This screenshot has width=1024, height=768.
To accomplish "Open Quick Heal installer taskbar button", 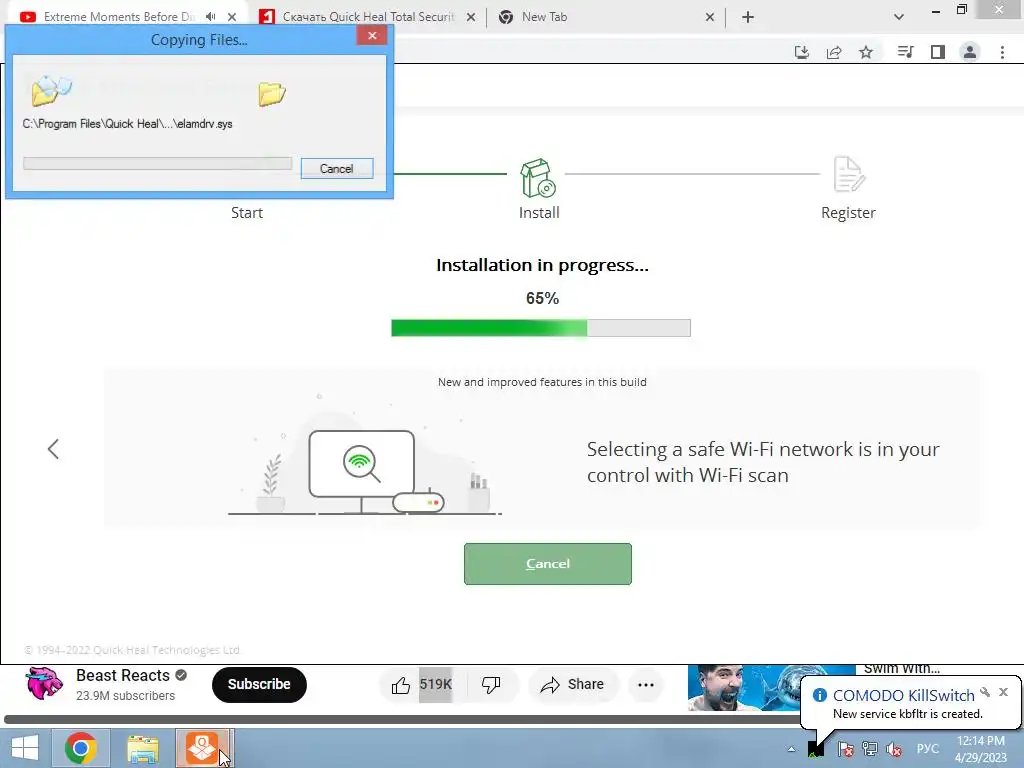I will 202,748.
